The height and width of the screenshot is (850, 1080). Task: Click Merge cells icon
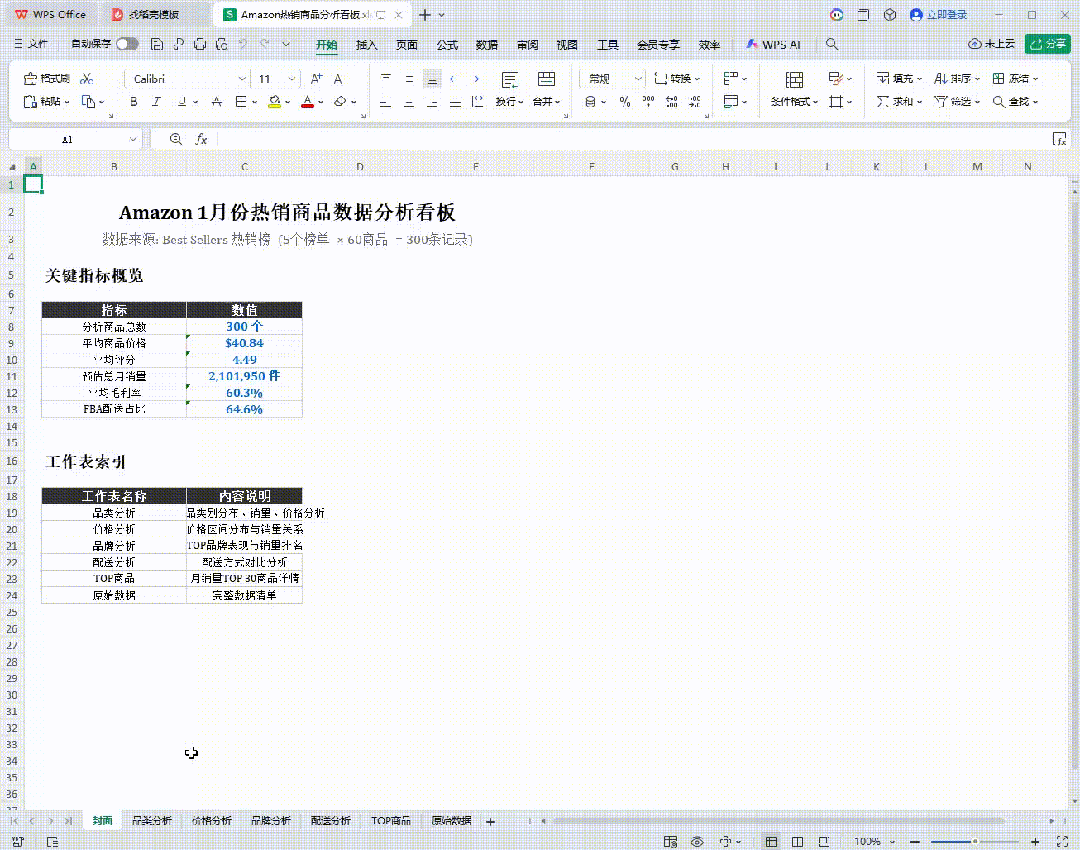[546, 80]
